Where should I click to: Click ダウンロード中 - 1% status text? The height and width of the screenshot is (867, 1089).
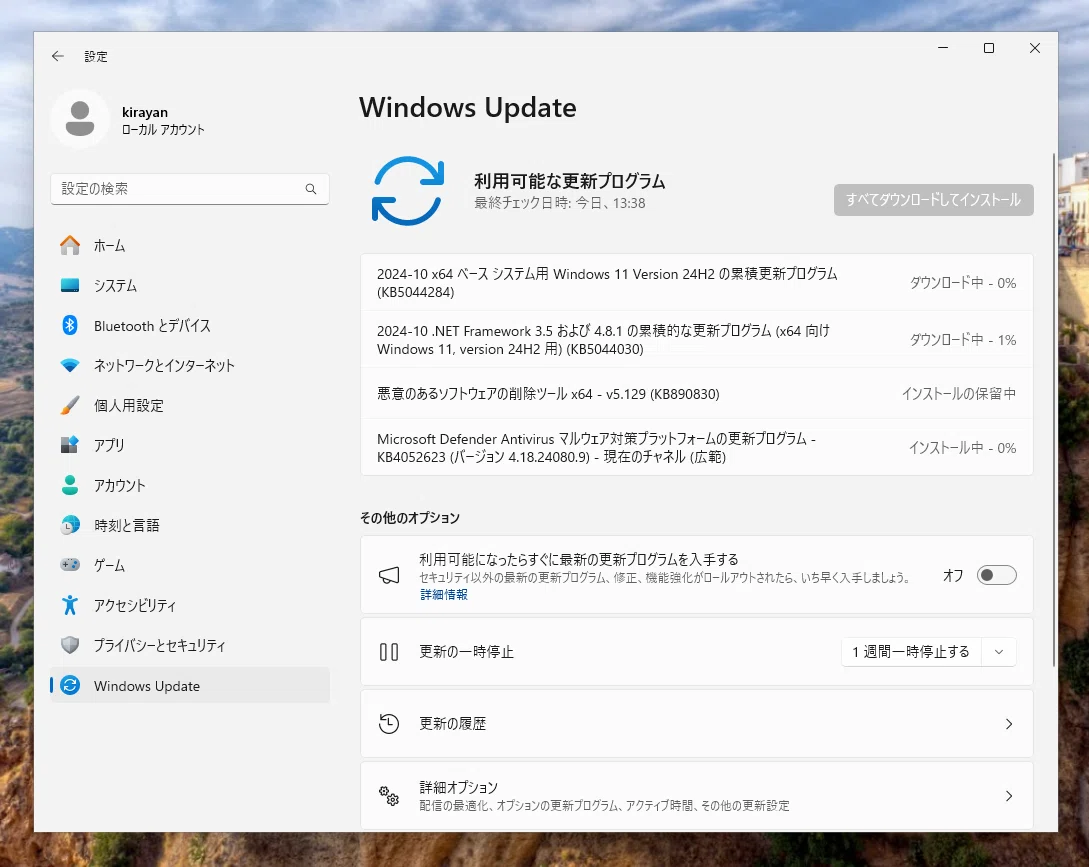963,340
